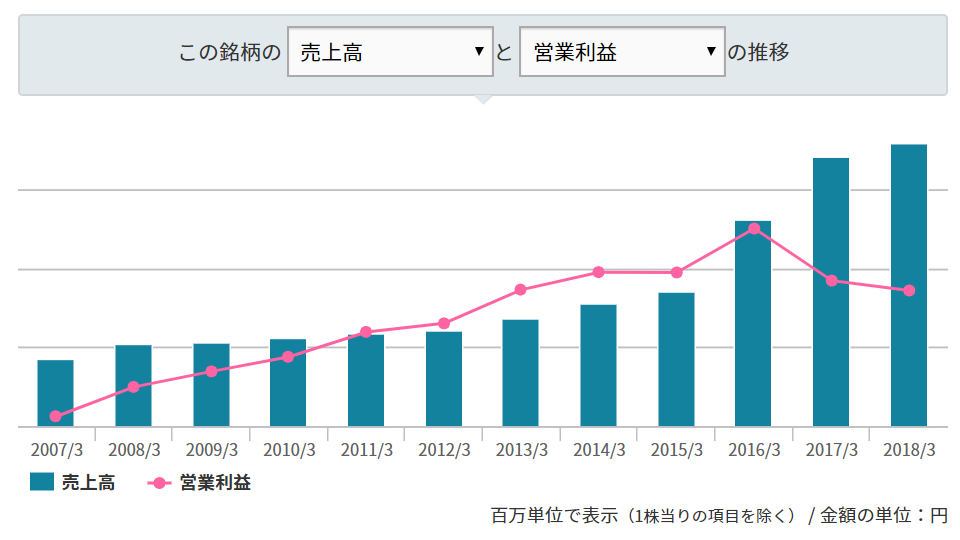This screenshot has height=540, width=960.
Task: Select the 2011/3 operating profit point
Action: (x=366, y=332)
